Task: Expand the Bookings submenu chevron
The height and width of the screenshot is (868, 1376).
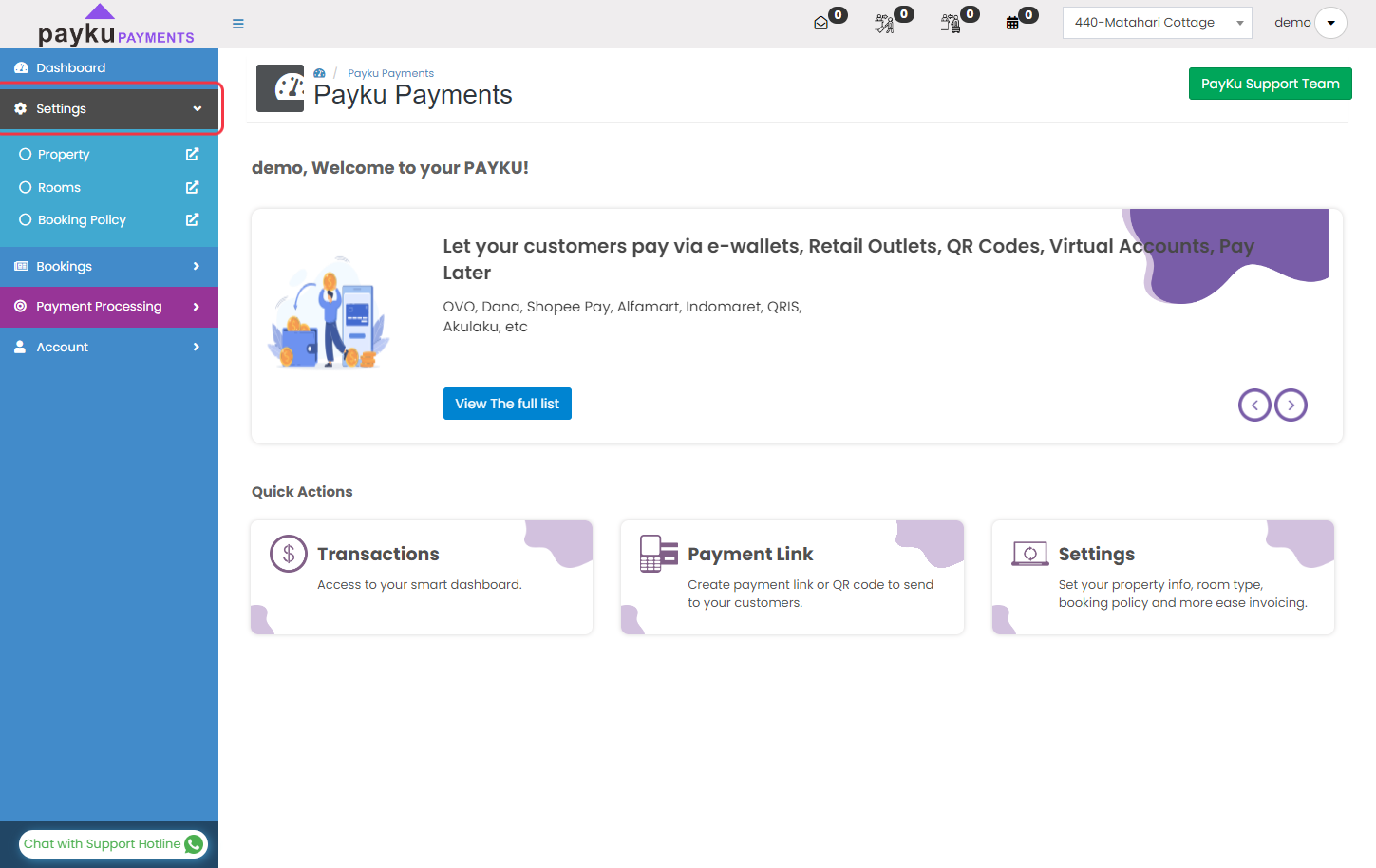Action: [x=197, y=266]
